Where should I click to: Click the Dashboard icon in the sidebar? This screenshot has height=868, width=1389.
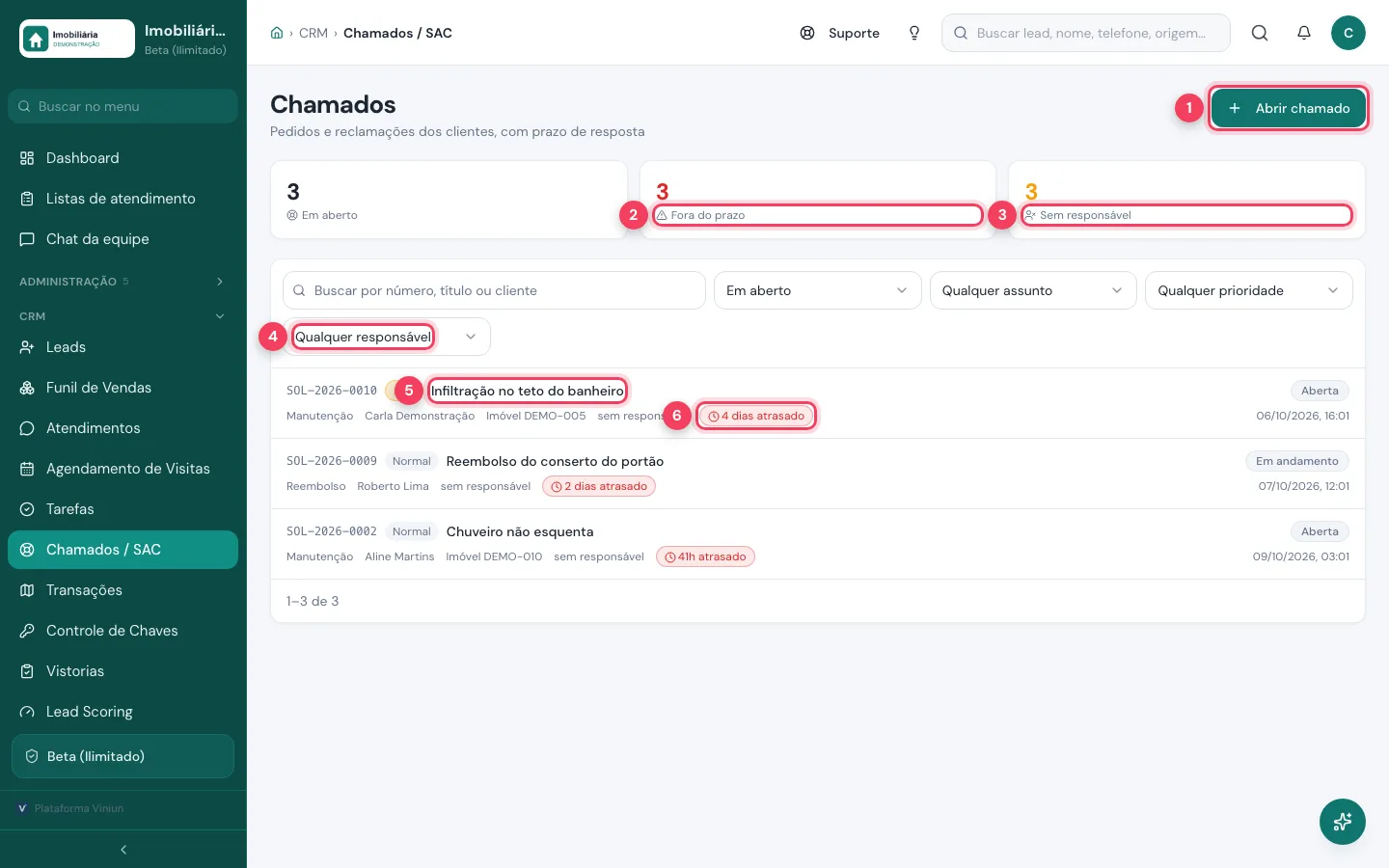(x=27, y=158)
